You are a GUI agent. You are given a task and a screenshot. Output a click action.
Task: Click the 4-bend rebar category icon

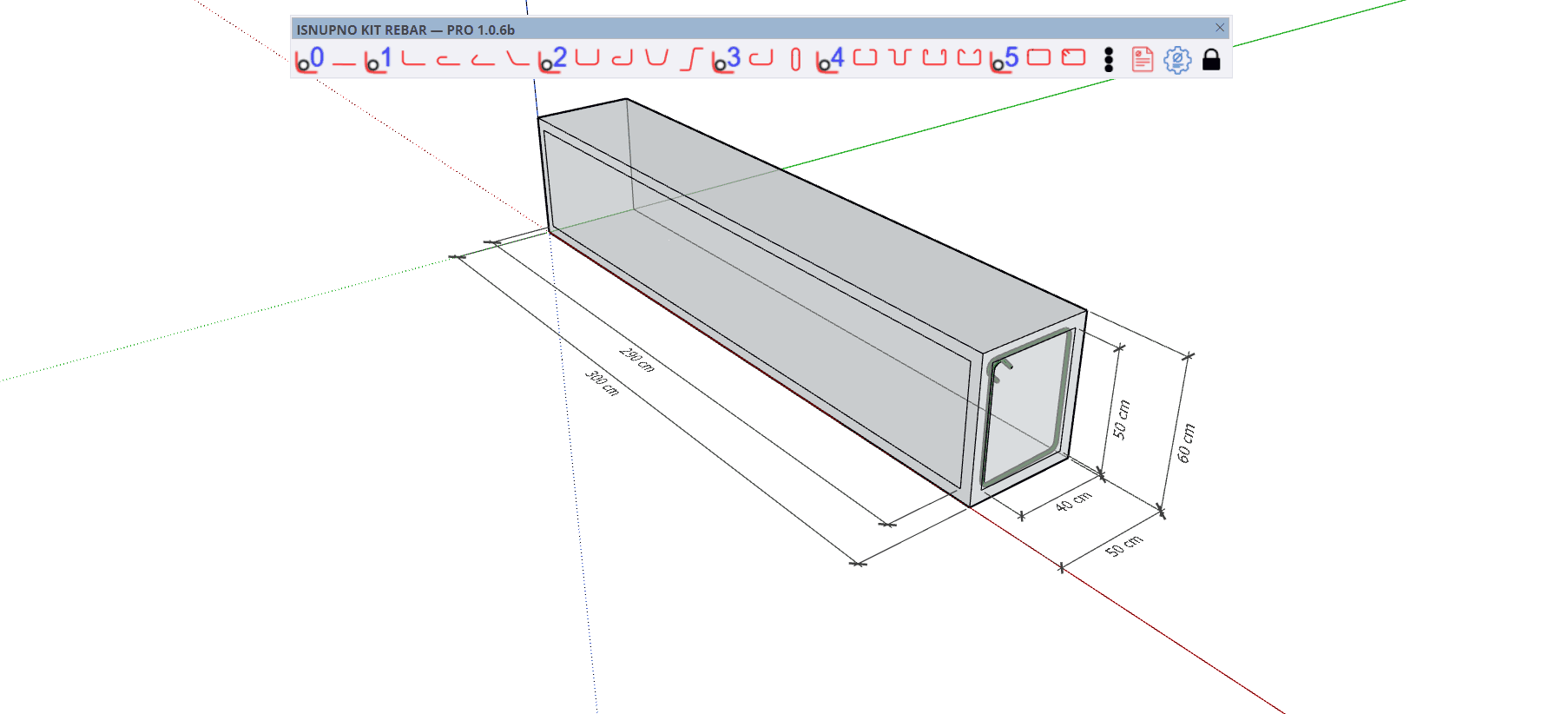pos(830,59)
